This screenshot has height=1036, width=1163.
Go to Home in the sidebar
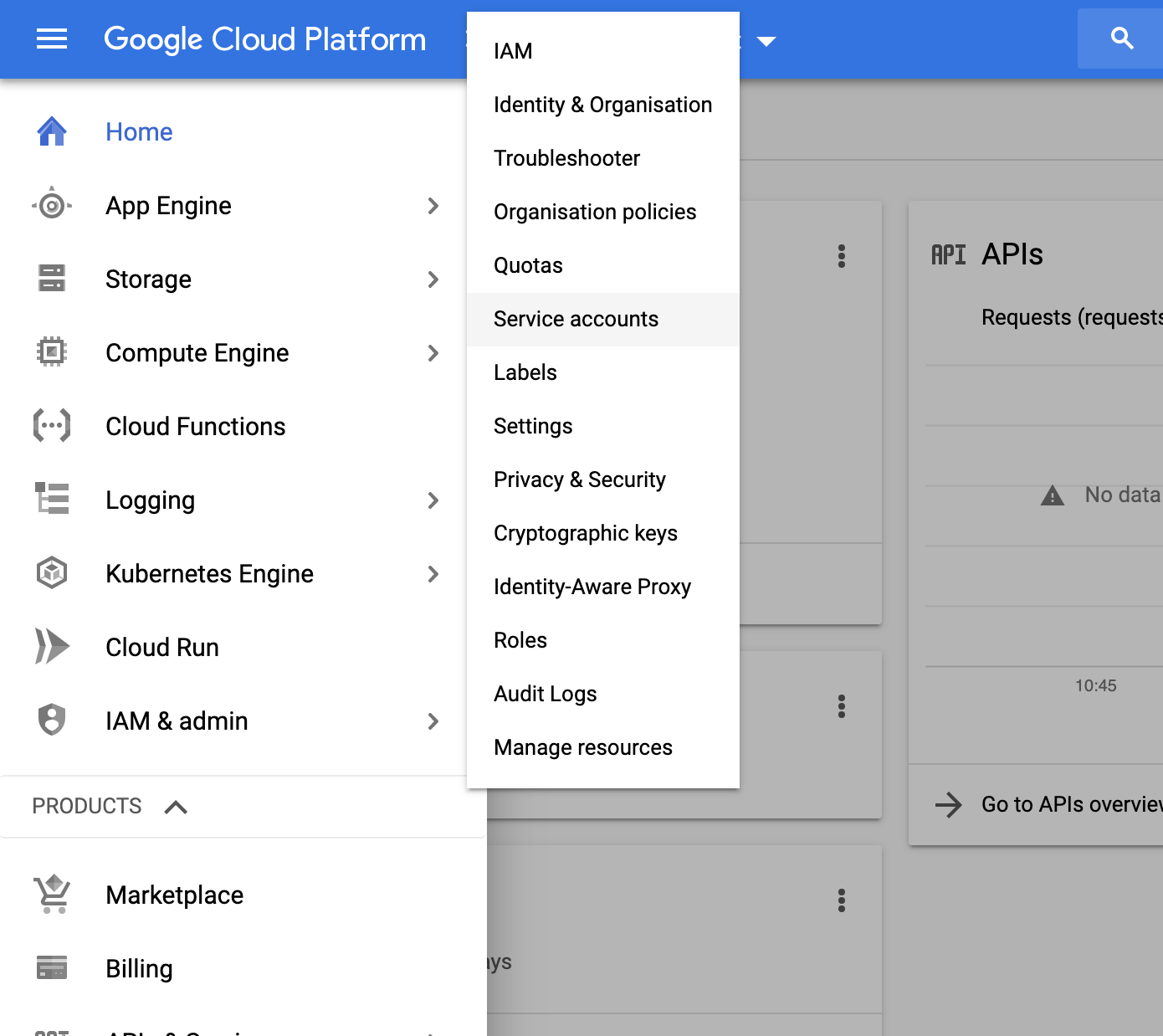pyautogui.click(x=139, y=131)
